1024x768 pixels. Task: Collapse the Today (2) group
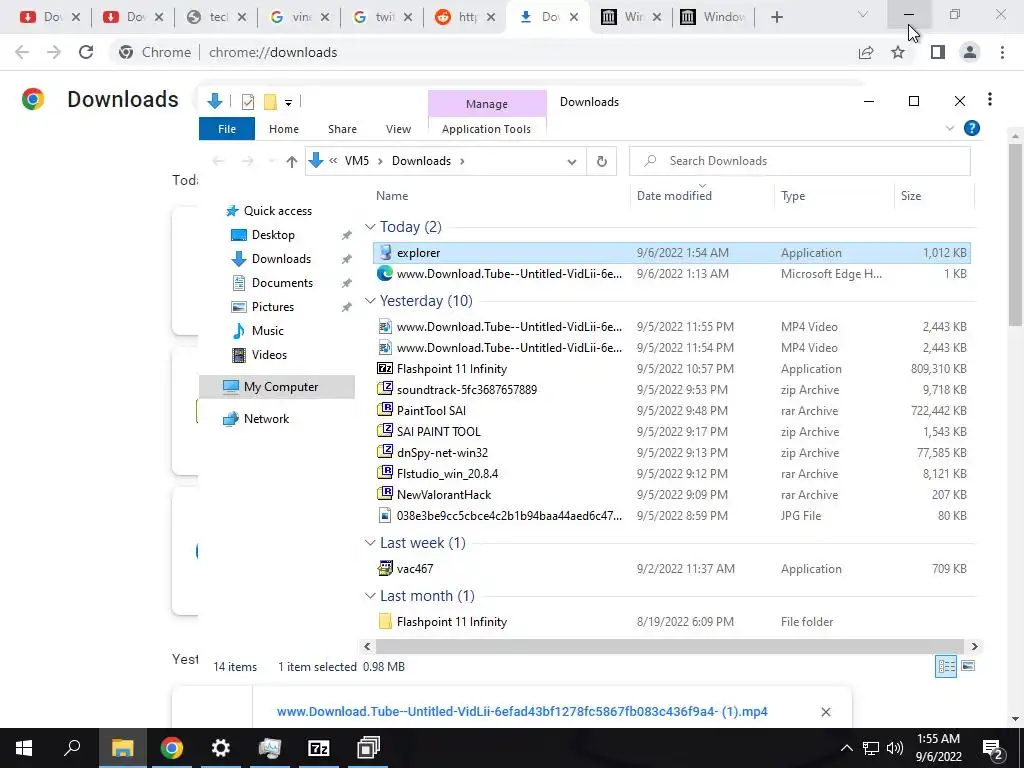point(370,227)
